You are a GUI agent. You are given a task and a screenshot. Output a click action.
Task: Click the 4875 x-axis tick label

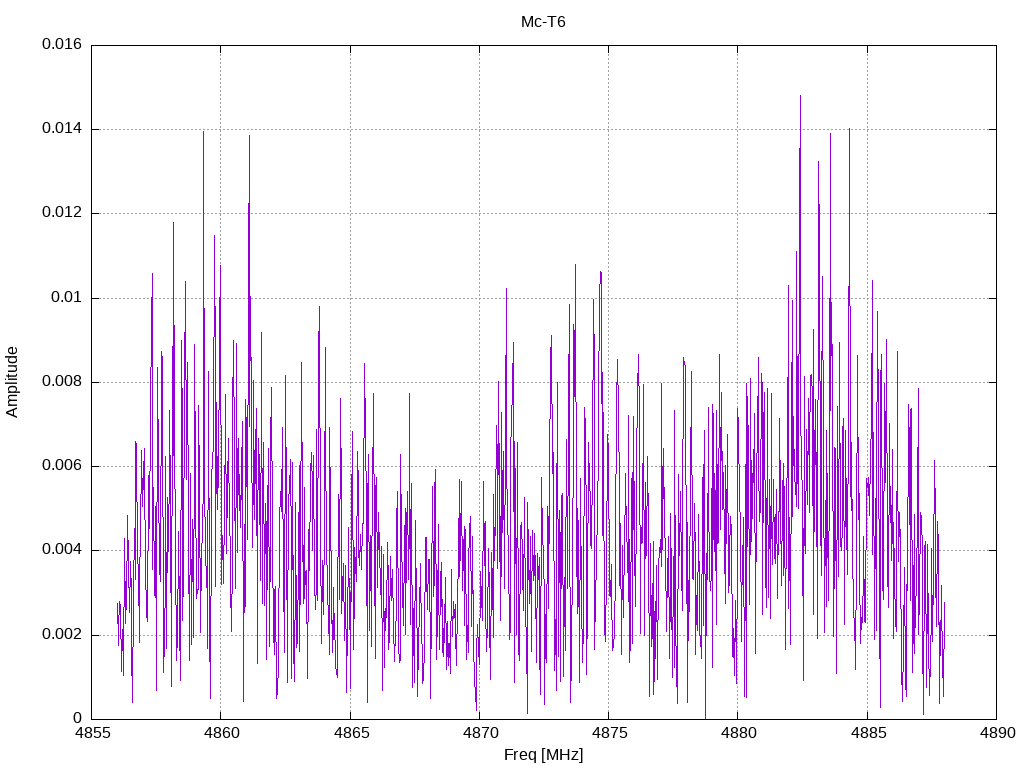pos(609,733)
